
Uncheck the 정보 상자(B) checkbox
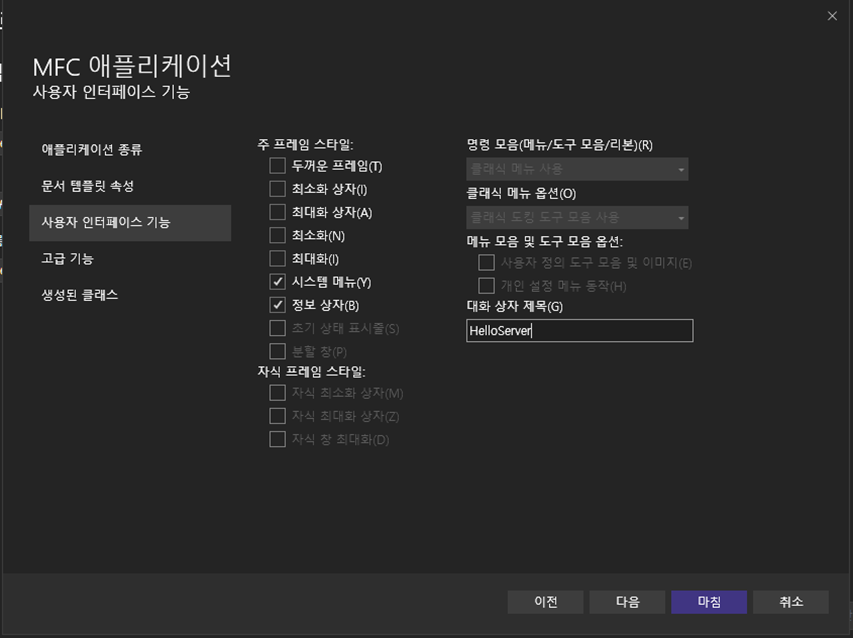click(277, 305)
